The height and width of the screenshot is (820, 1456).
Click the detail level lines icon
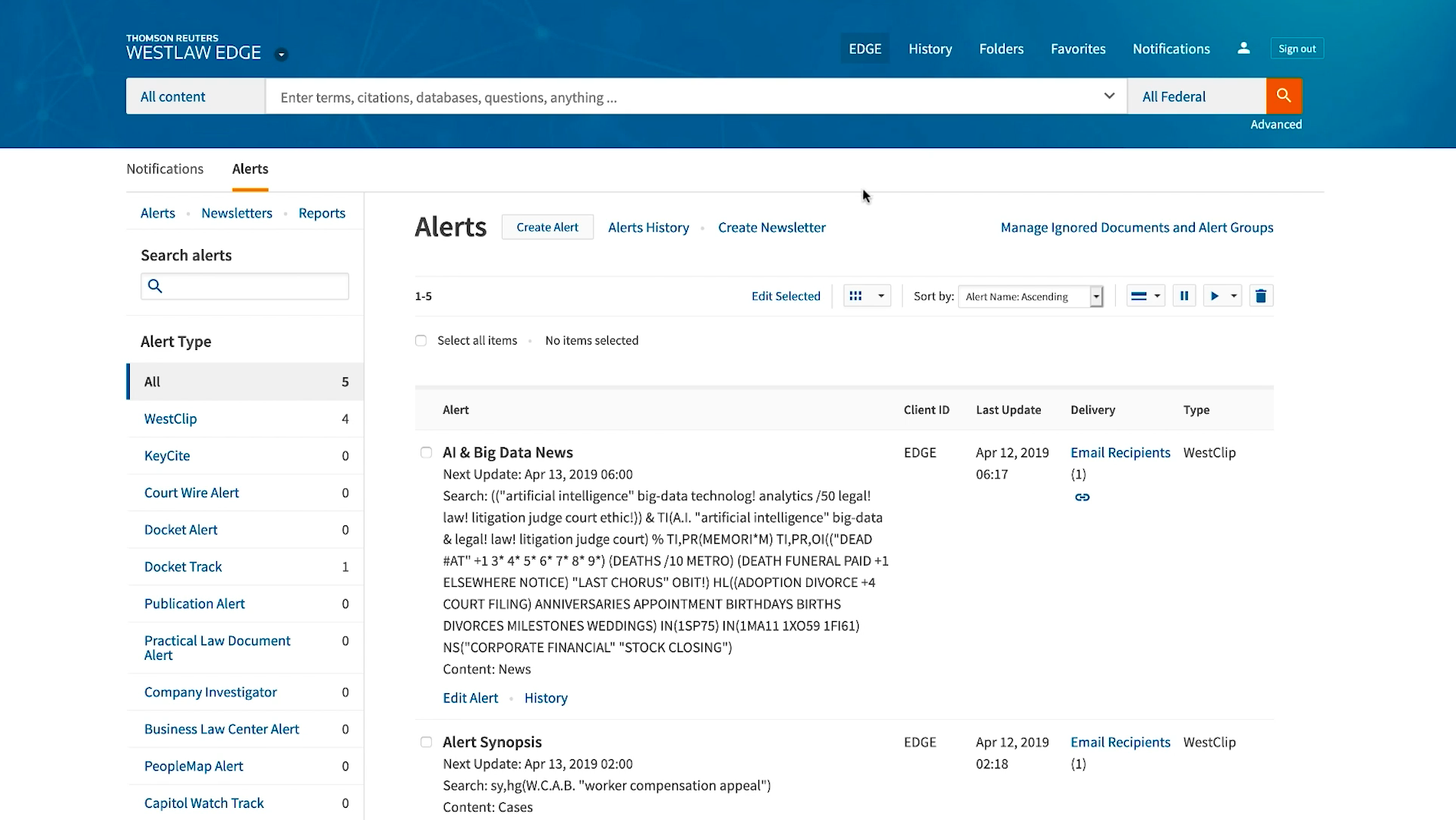(x=1138, y=296)
